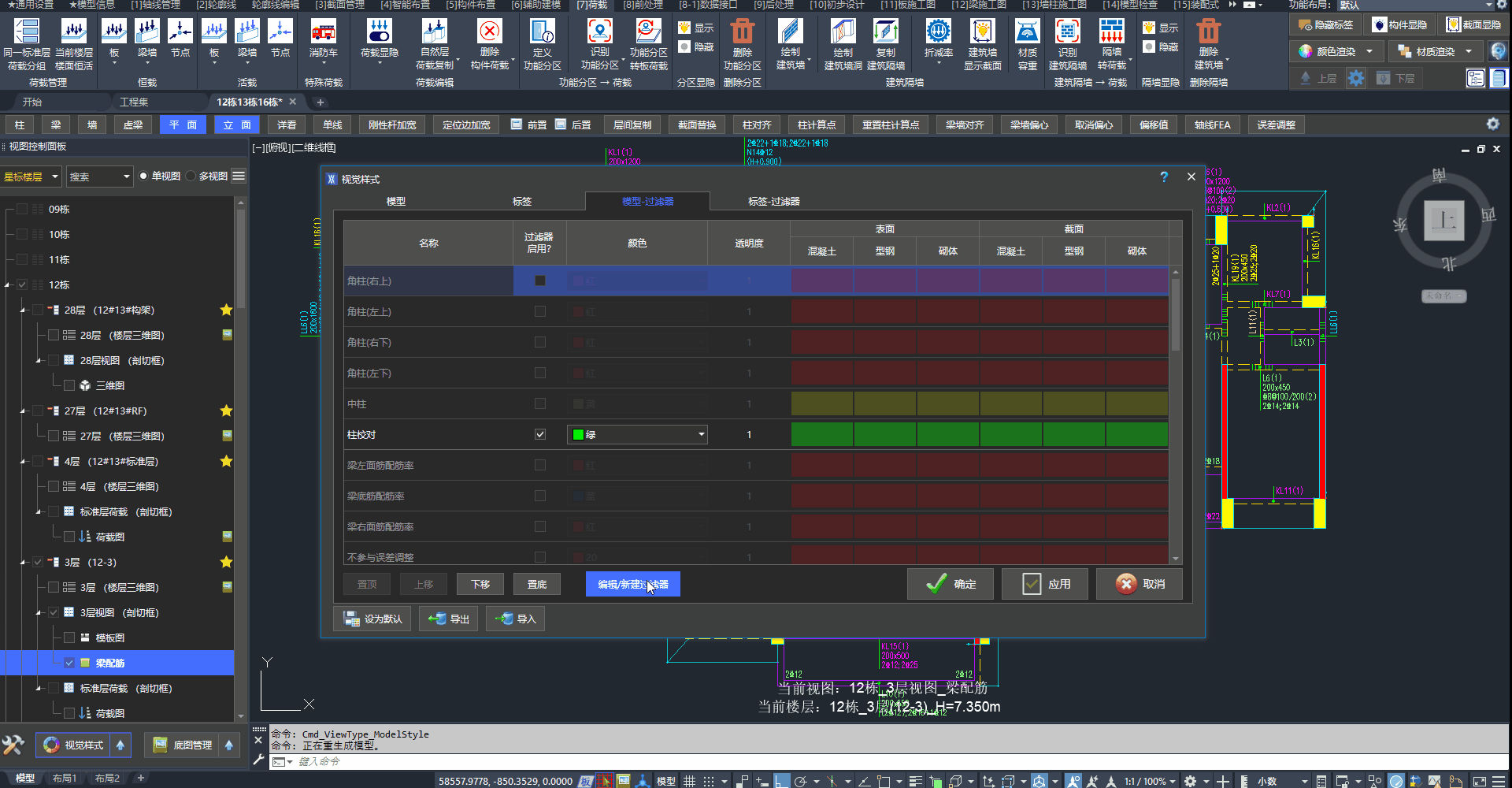Switch to the 标签-过滤器 tab

773,202
